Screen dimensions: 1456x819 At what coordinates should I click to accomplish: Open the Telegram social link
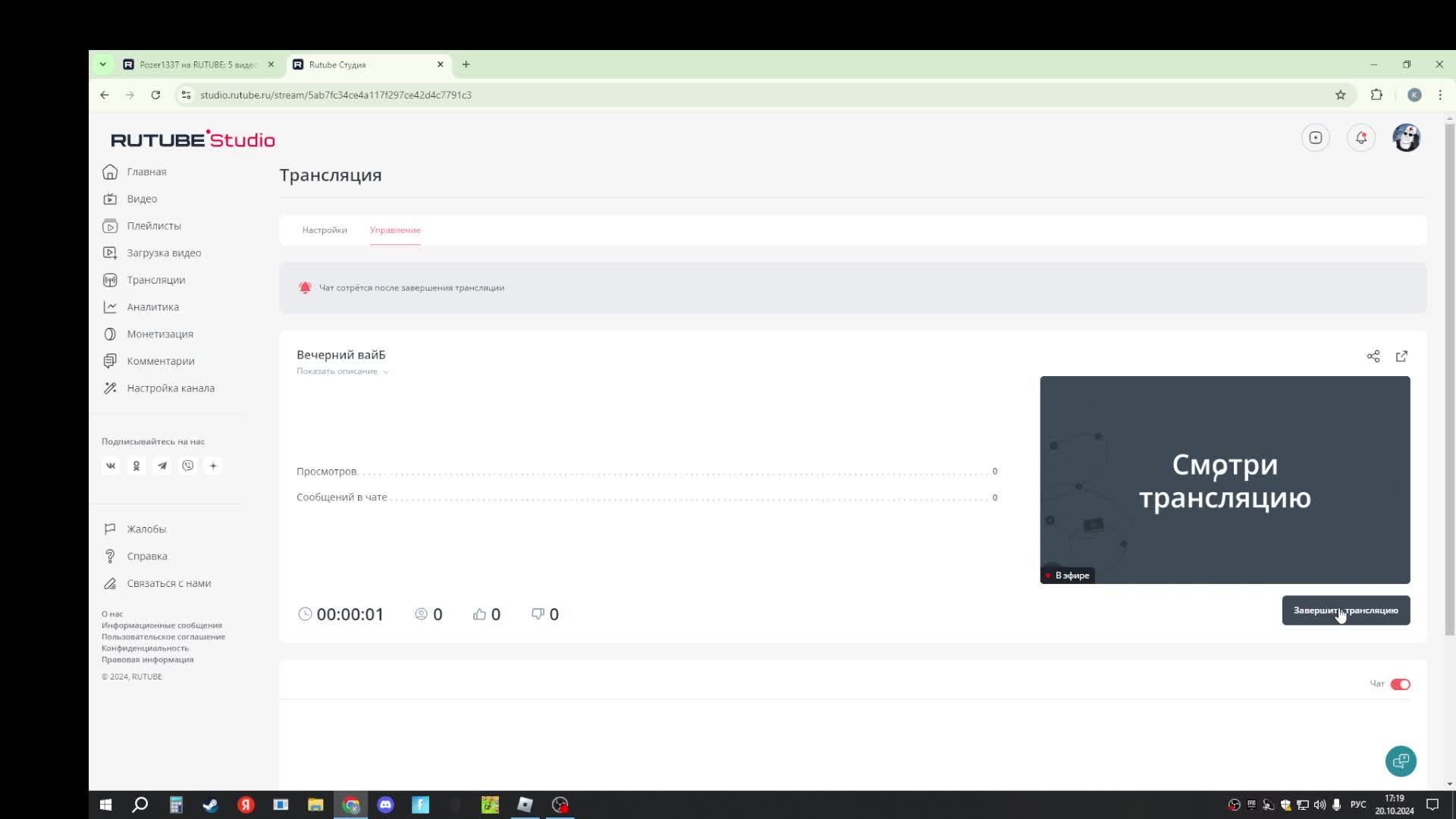tap(162, 466)
